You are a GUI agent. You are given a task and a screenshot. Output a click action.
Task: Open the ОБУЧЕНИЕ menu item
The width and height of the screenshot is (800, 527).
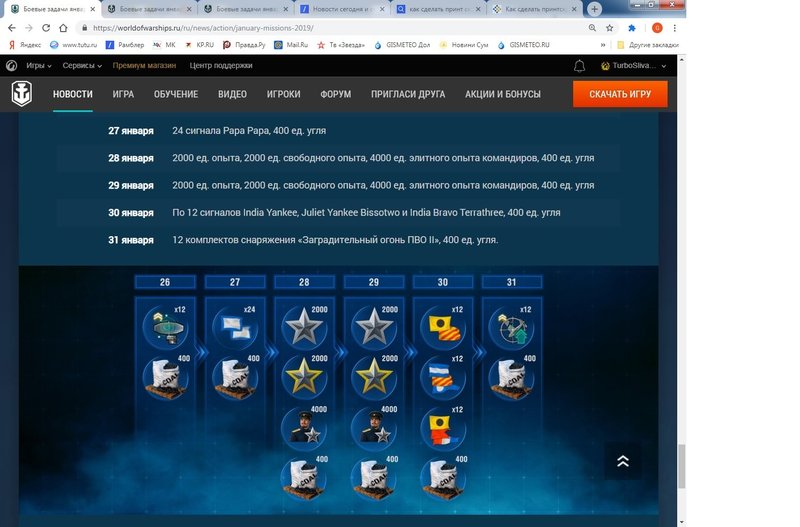click(176, 94)
